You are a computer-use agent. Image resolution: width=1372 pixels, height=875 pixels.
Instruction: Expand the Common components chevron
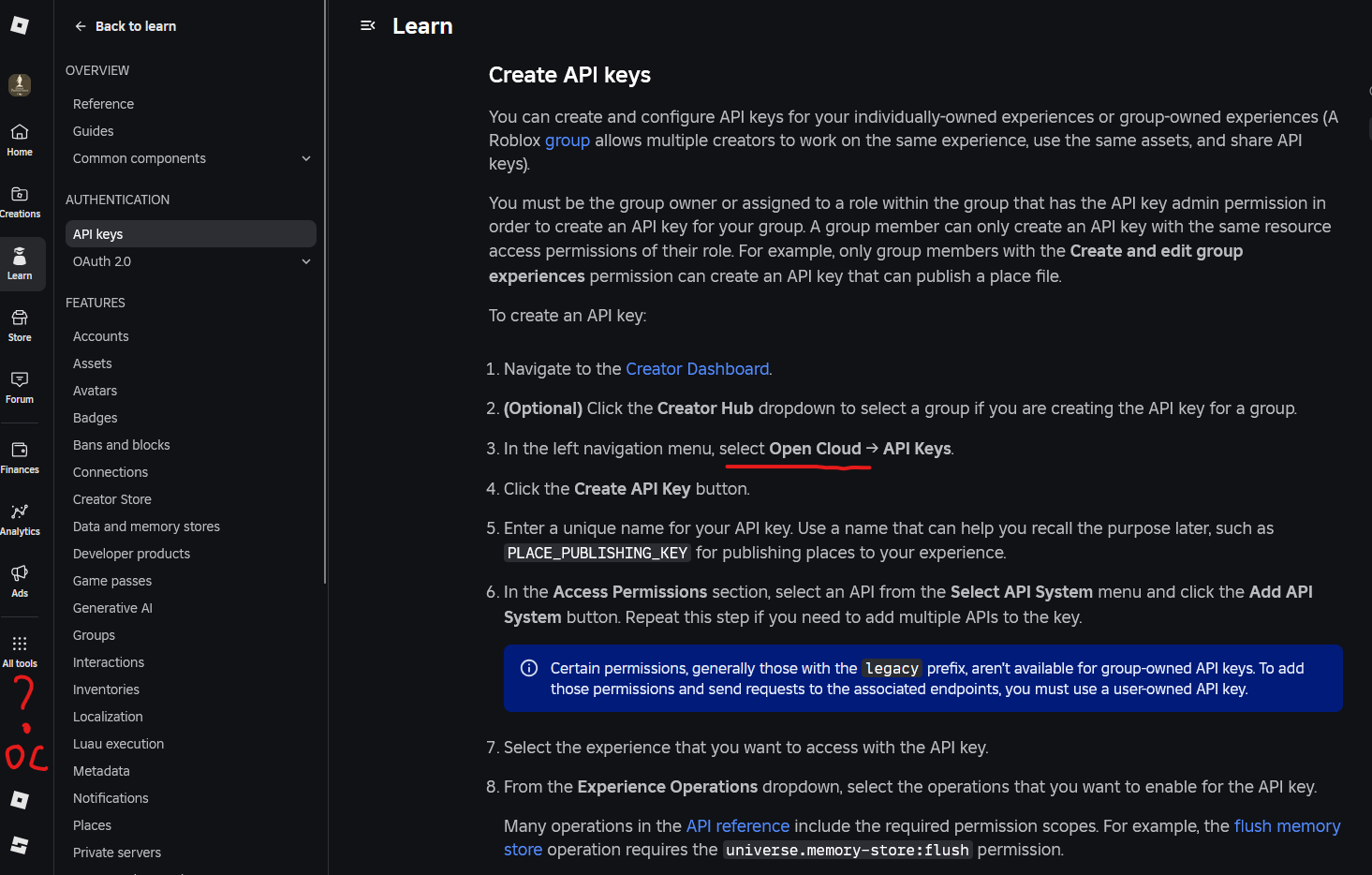pos(306,158)
